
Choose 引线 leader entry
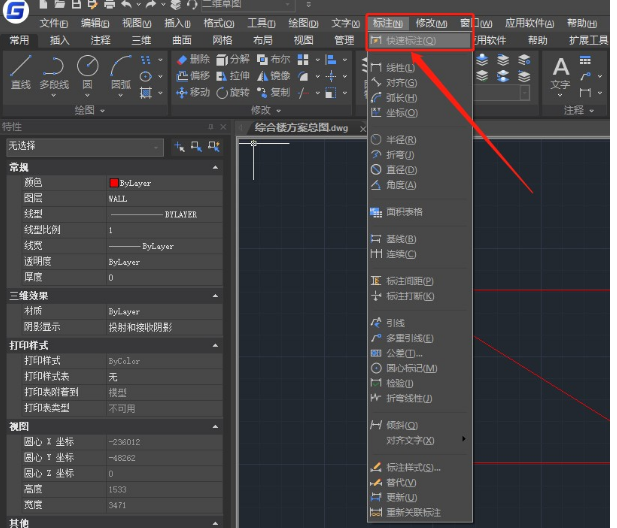[419, 323]
